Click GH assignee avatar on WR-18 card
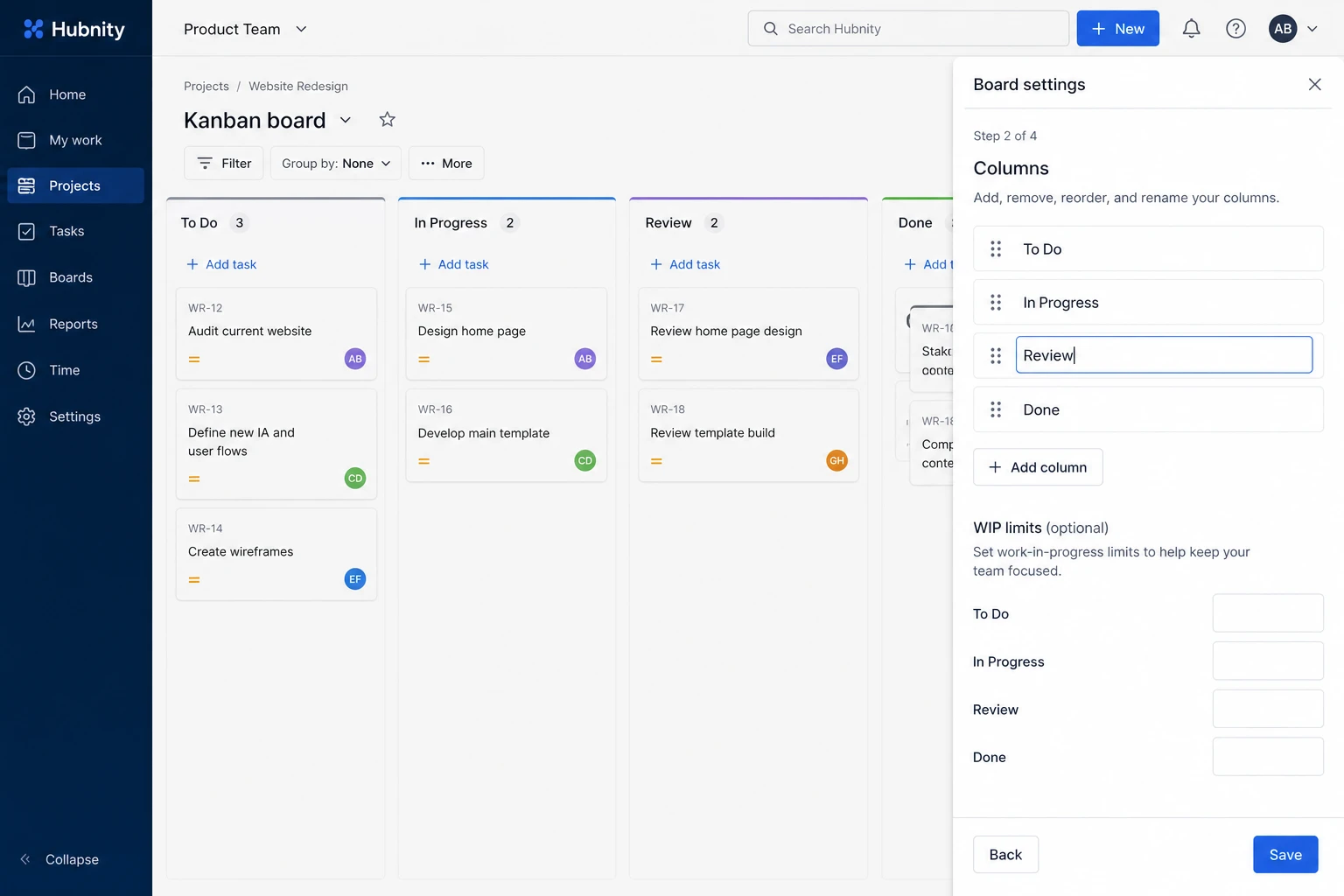1344x896 pixels. (837, 461)
